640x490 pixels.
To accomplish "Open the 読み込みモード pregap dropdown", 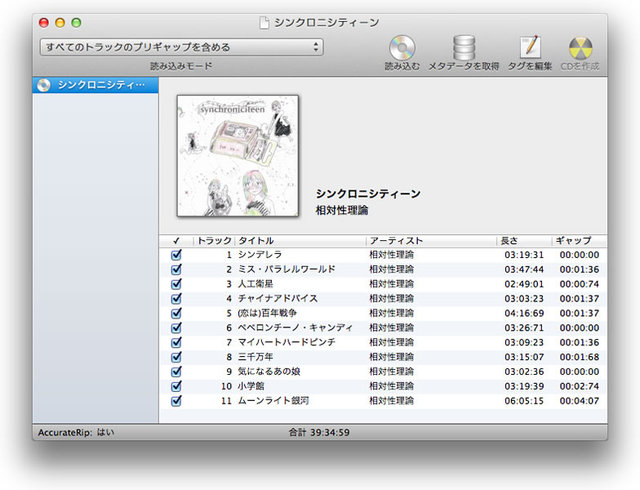I will point(181,47).
